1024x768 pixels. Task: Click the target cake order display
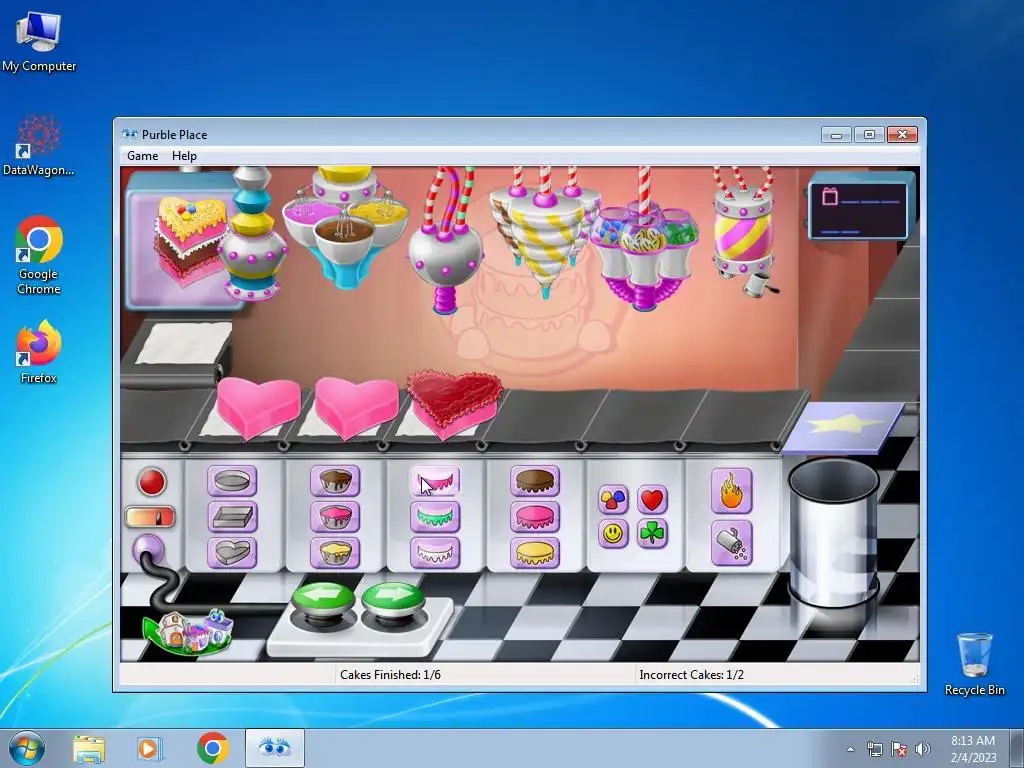[x=183, y=240]
